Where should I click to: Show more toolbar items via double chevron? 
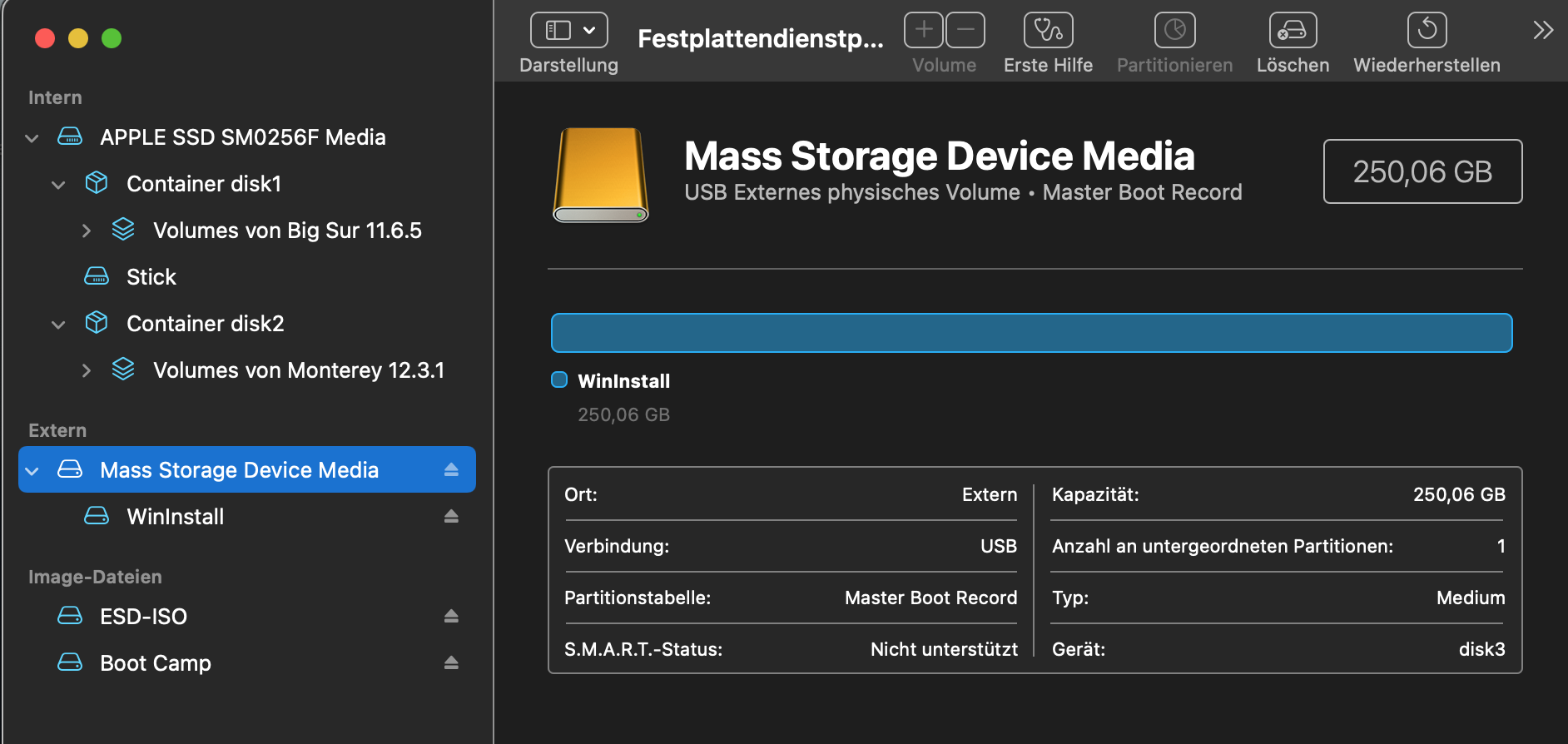pyautogui.click(x=1543, y=31)
